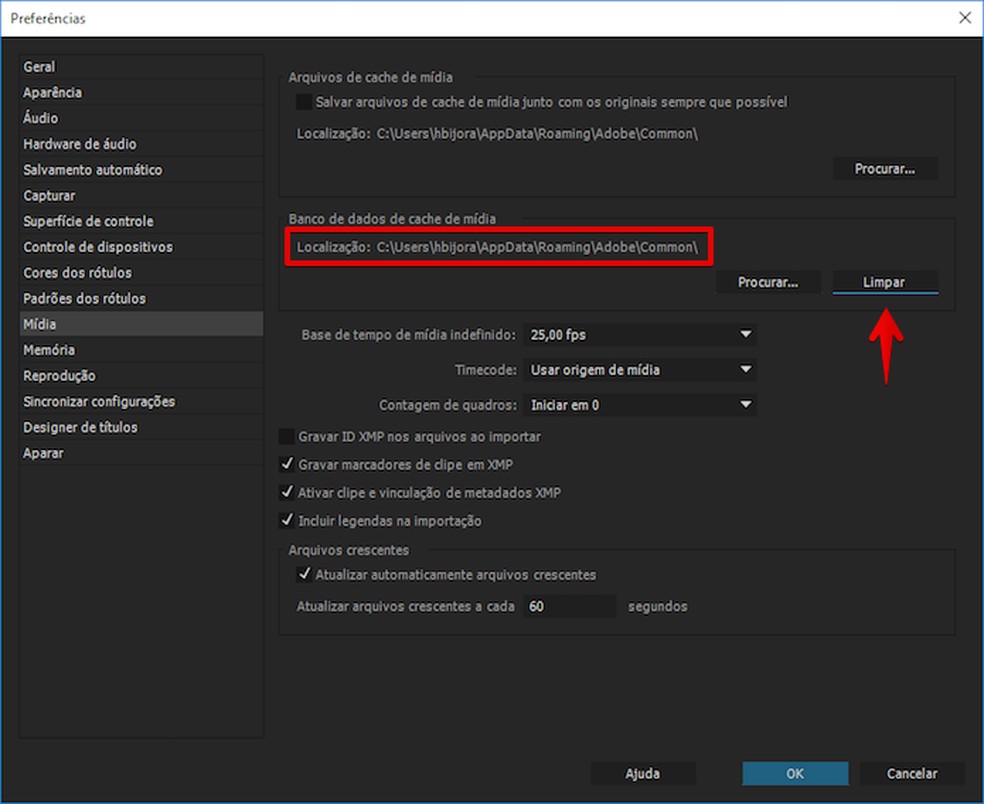Click Procurar for media cache files
This screenshot has width=984, height=804.
[885, 169]
